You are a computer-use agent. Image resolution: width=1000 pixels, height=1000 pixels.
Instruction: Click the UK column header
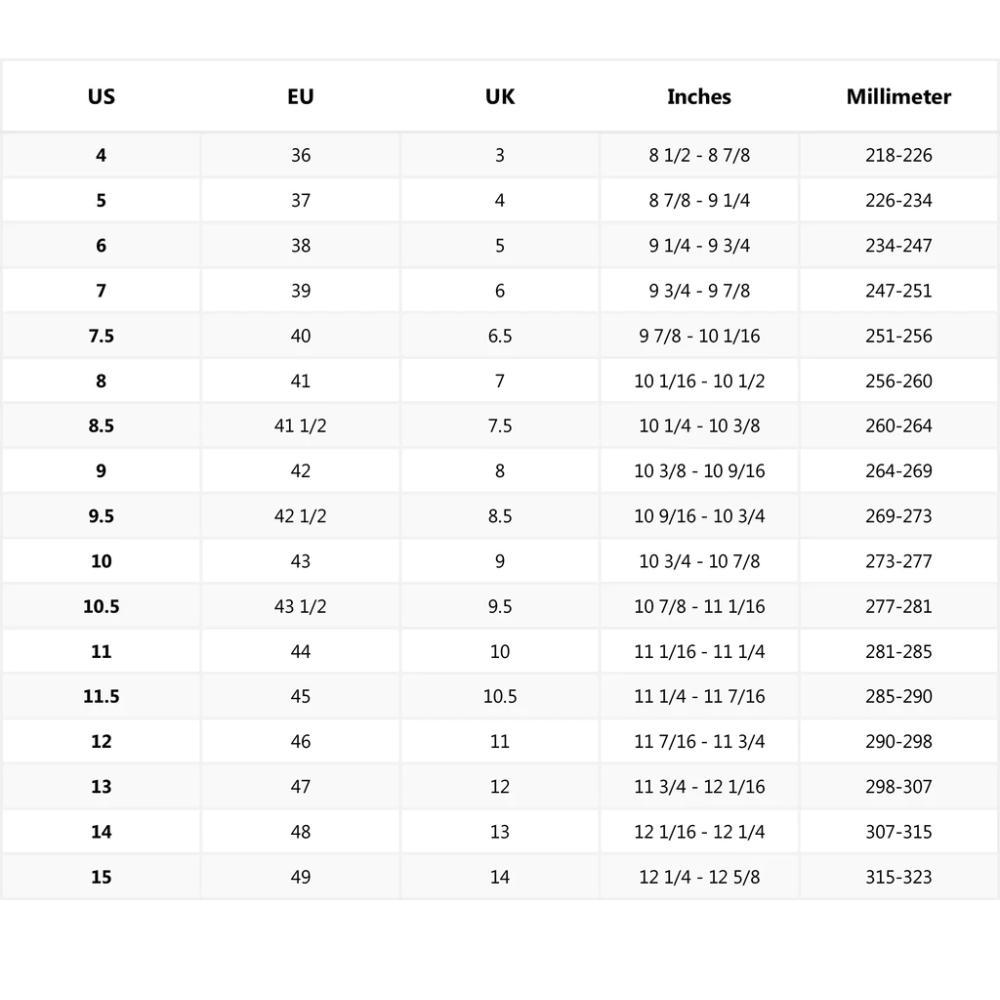tap(500, 97)
